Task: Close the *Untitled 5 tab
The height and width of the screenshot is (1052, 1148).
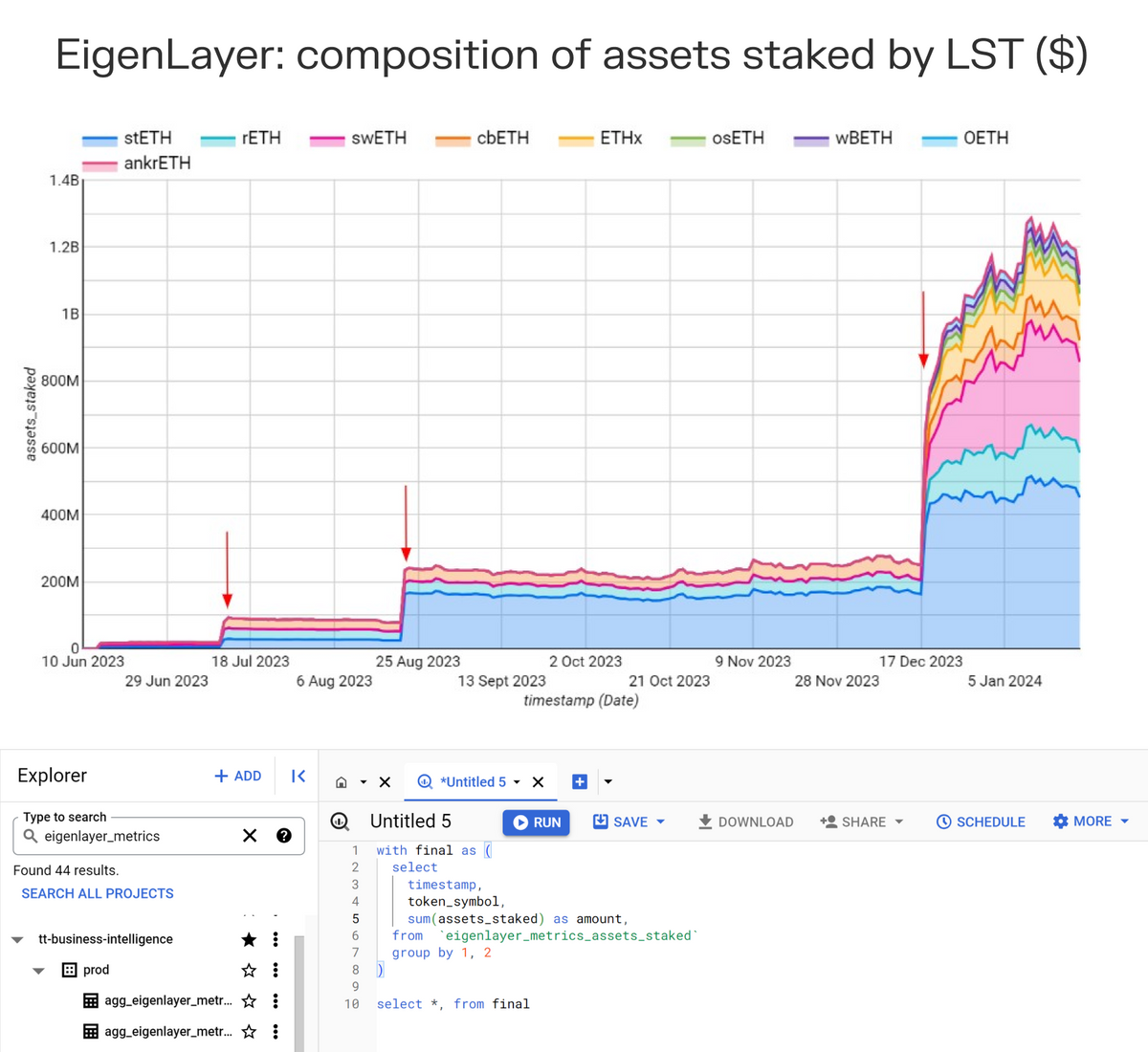Action: [538, 782]
